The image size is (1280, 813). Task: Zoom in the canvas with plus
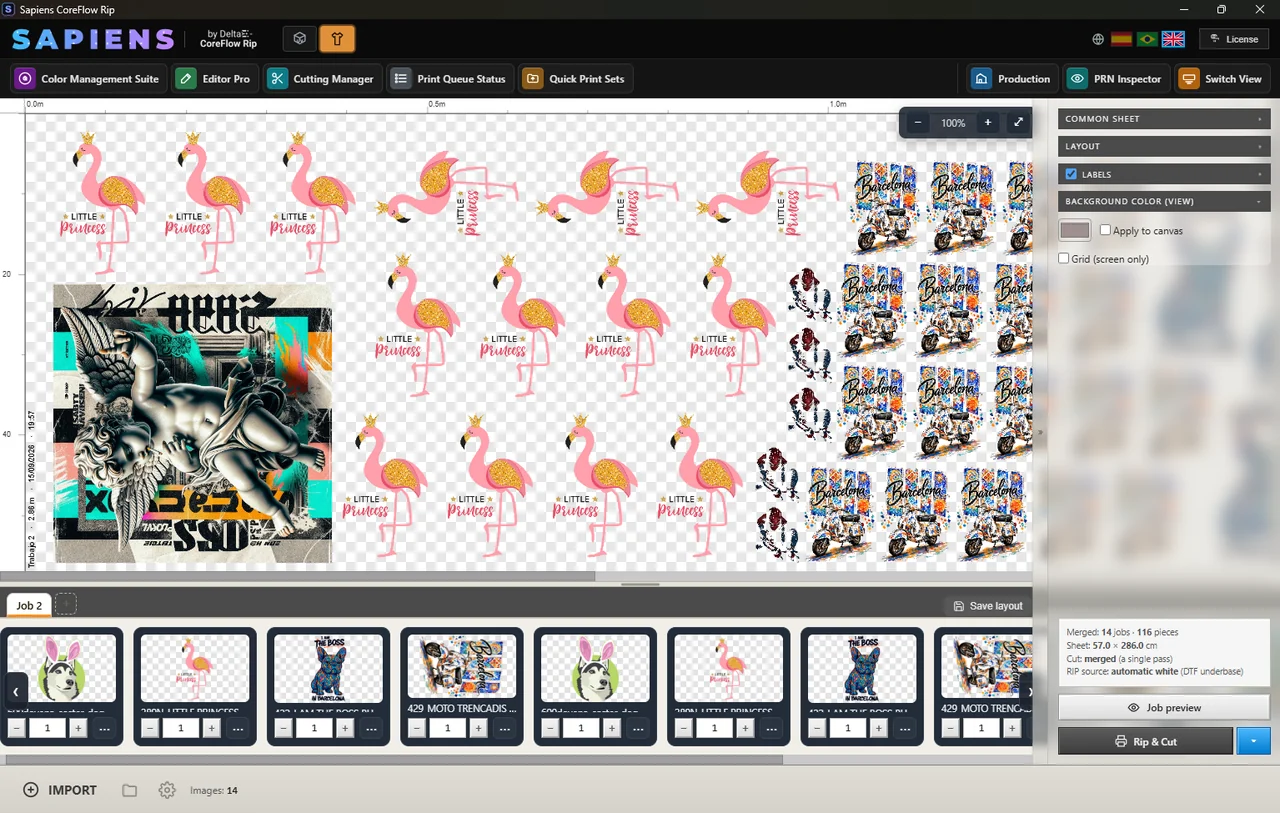tap(988, 123)
